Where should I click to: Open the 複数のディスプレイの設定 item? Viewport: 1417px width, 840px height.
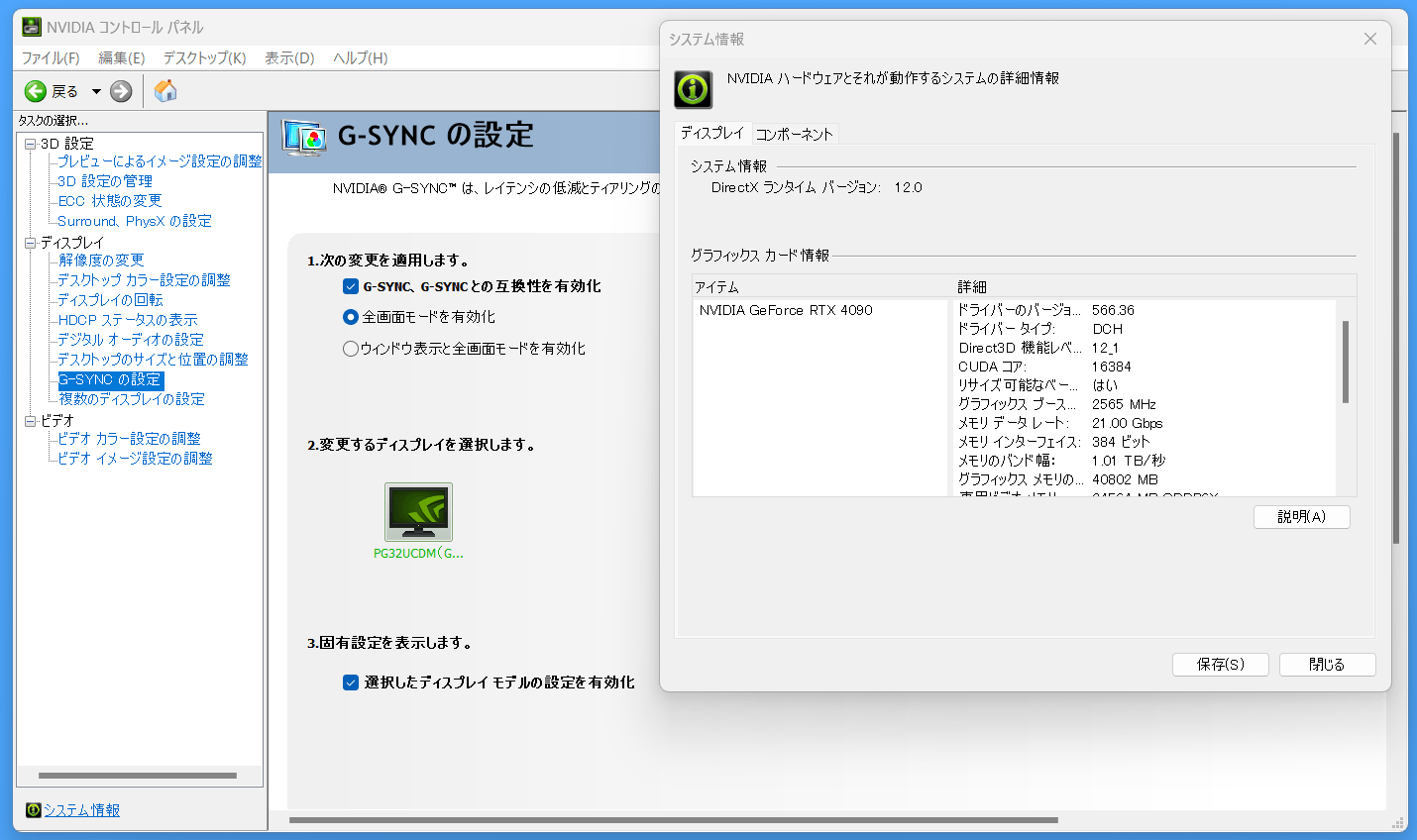(131, 399)
